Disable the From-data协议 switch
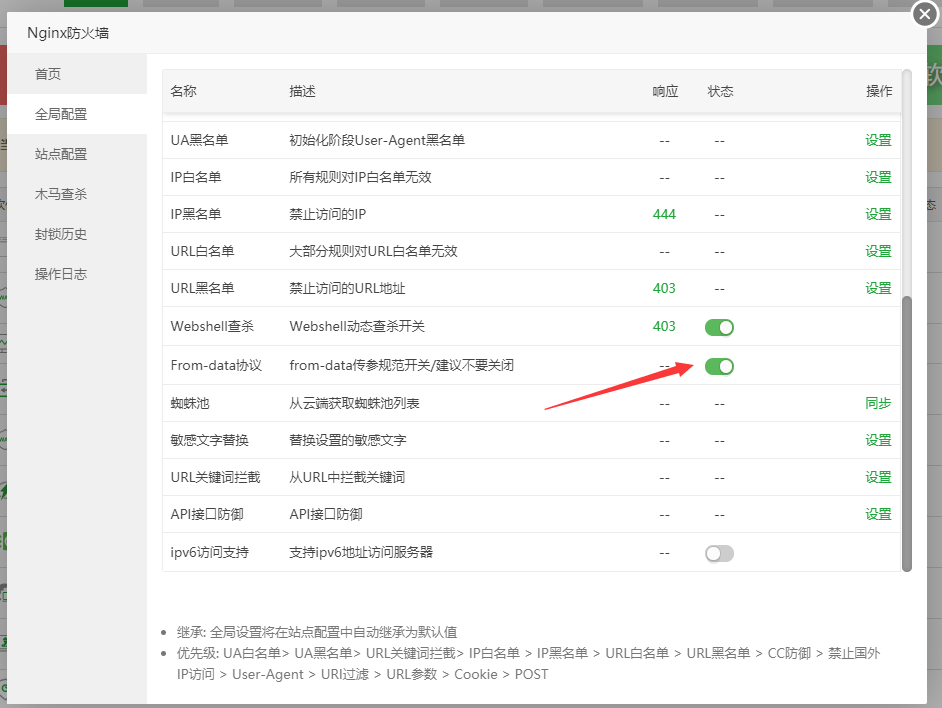This screenshot has height=708, width=942. 719,367
